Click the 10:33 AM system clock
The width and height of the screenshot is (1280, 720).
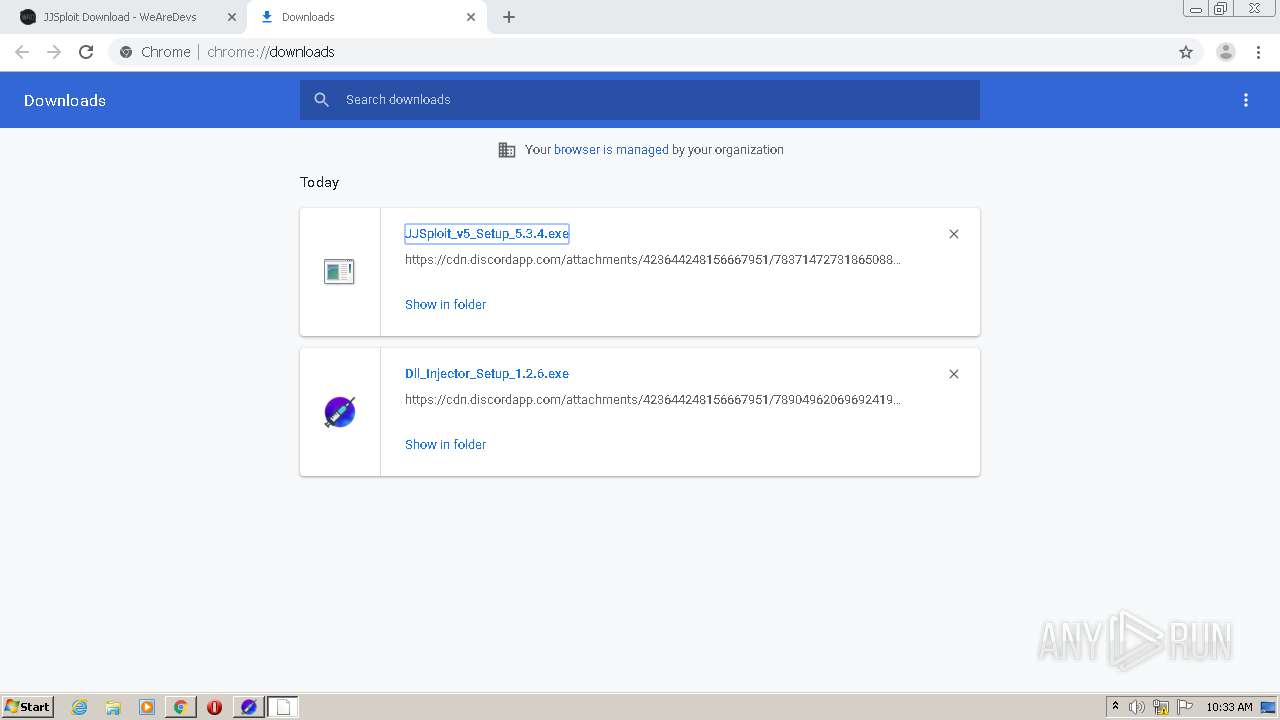point(1229,707)
